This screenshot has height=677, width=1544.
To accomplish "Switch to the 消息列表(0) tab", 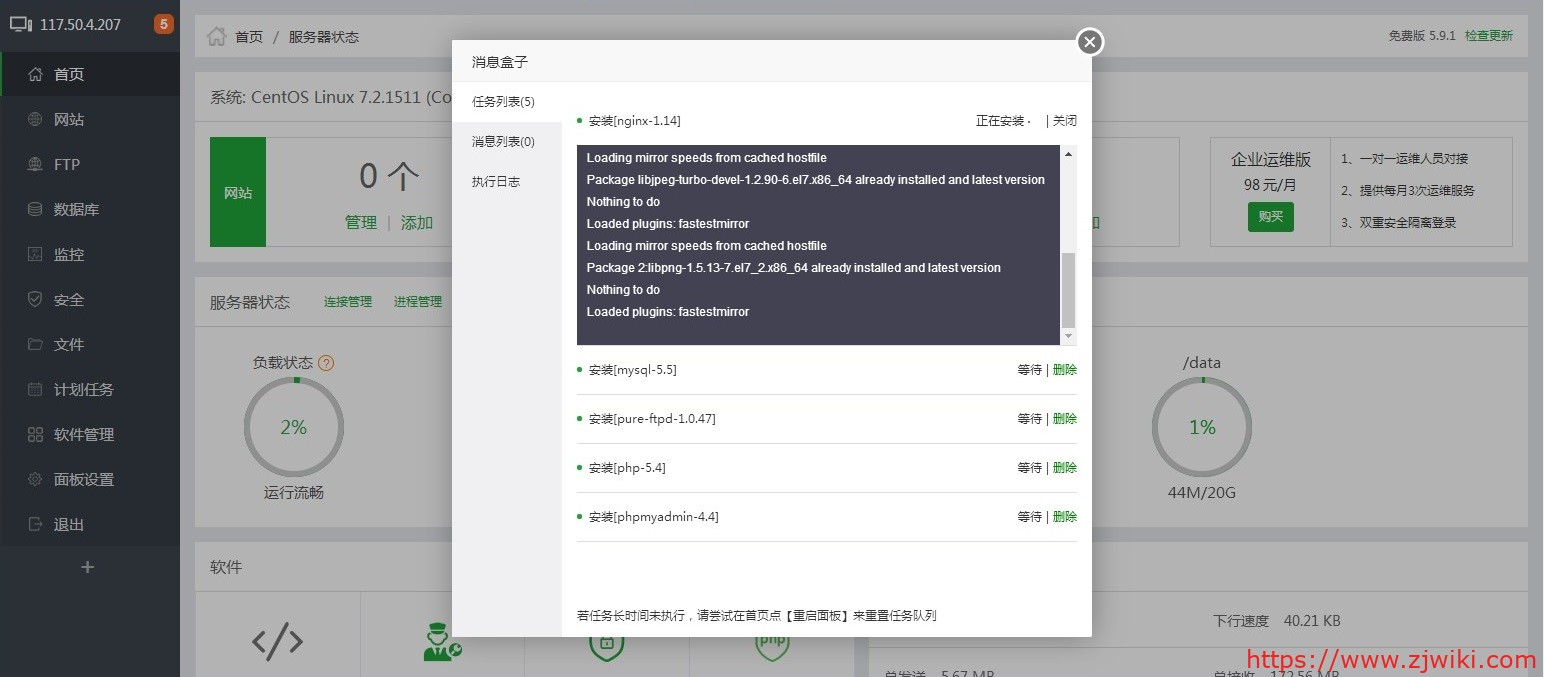I will coord(503,142).
